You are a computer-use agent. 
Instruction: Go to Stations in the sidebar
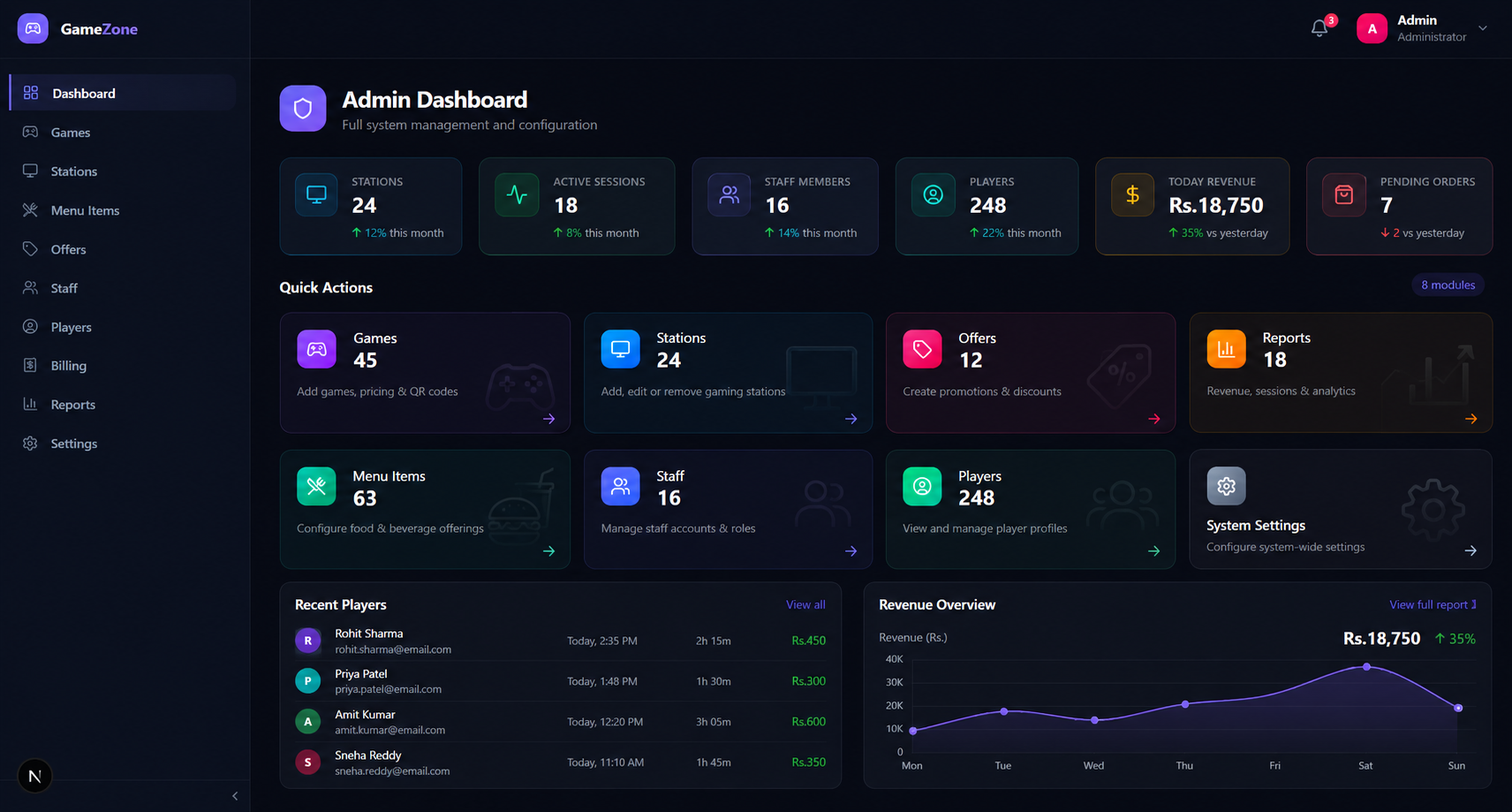click(123, 171)
